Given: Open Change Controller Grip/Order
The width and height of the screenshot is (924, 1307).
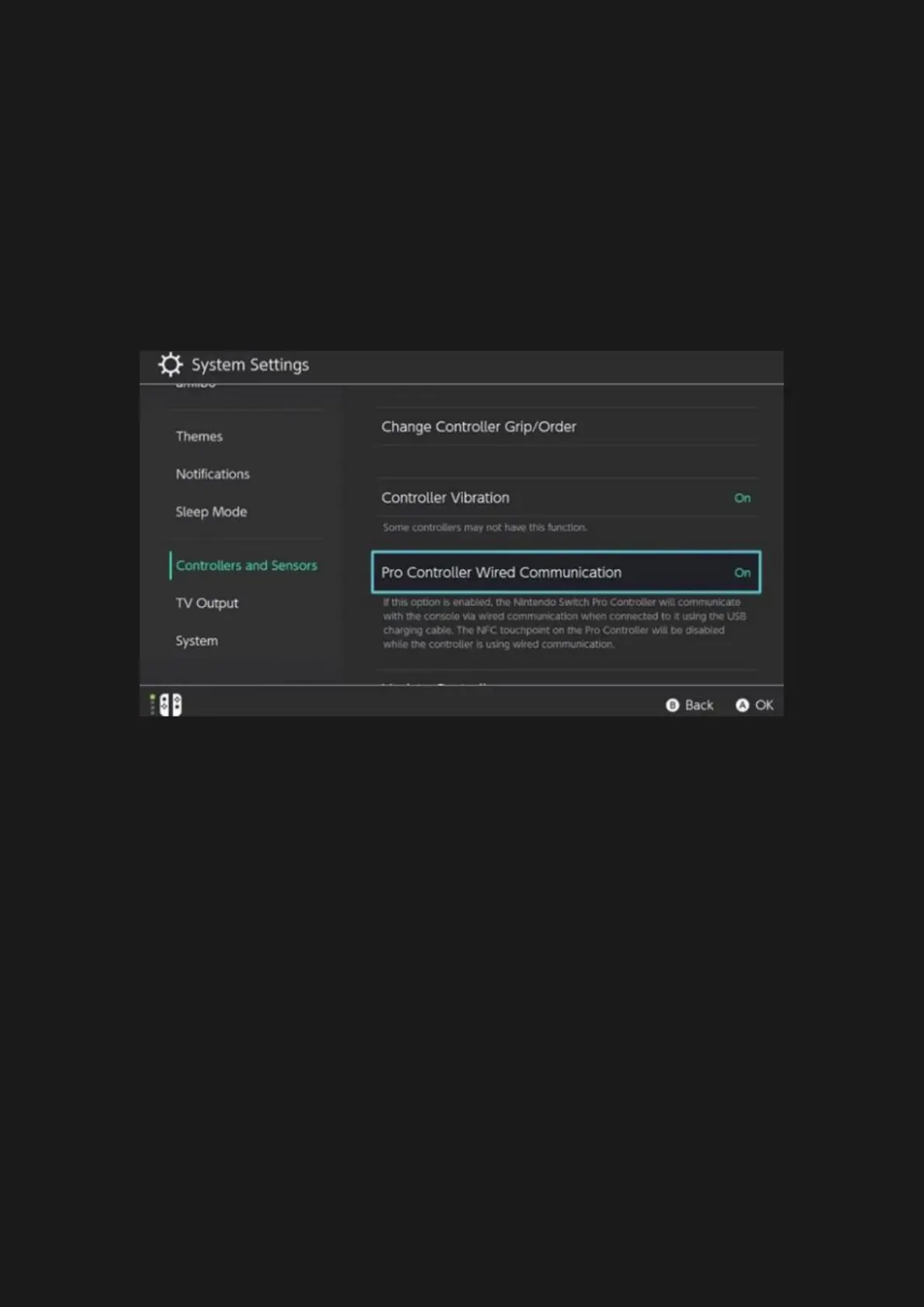Looking at the screenshot, I should [566, 426].
